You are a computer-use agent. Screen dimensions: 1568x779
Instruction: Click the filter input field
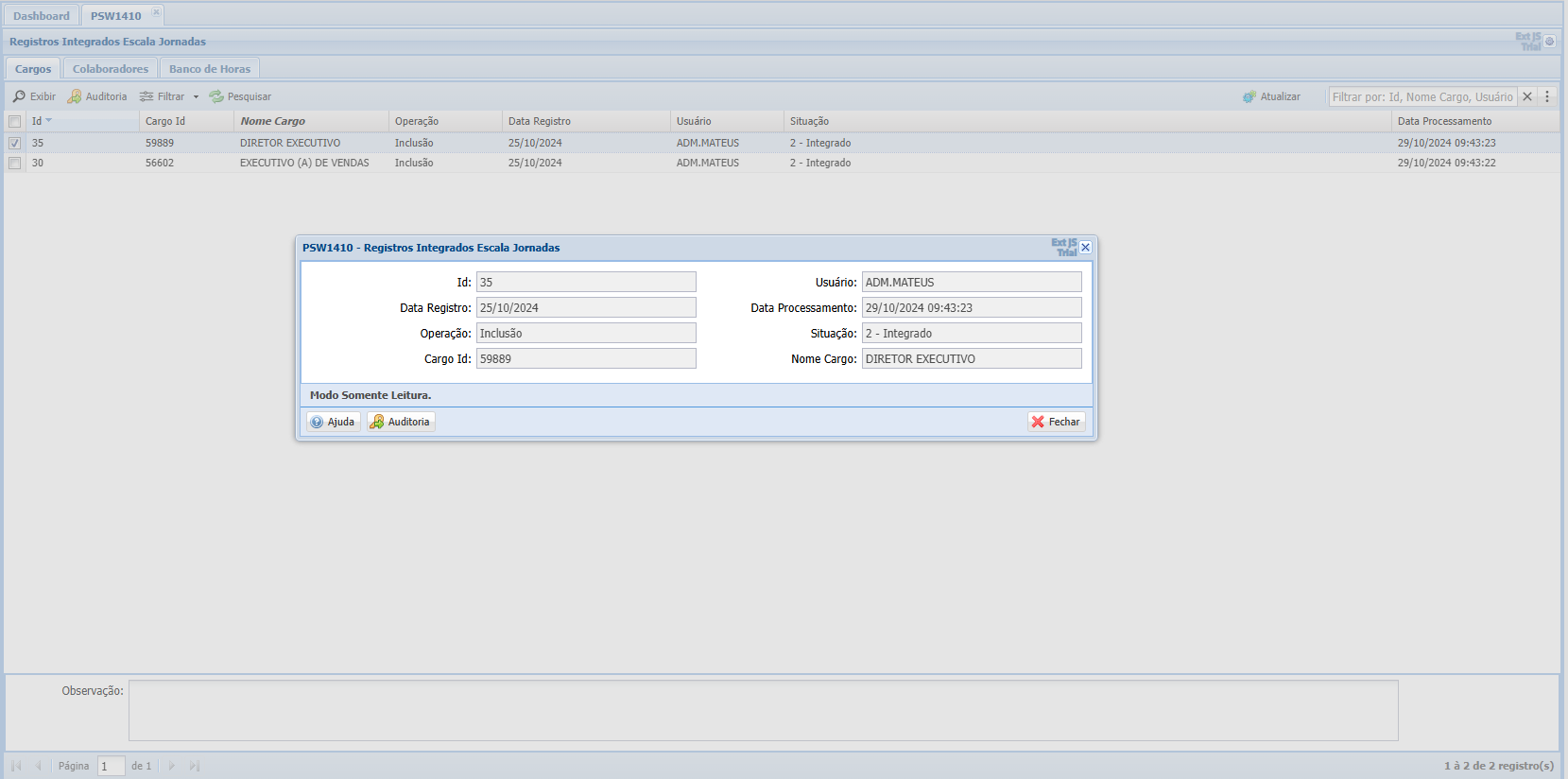click(x=1422, y=96)
